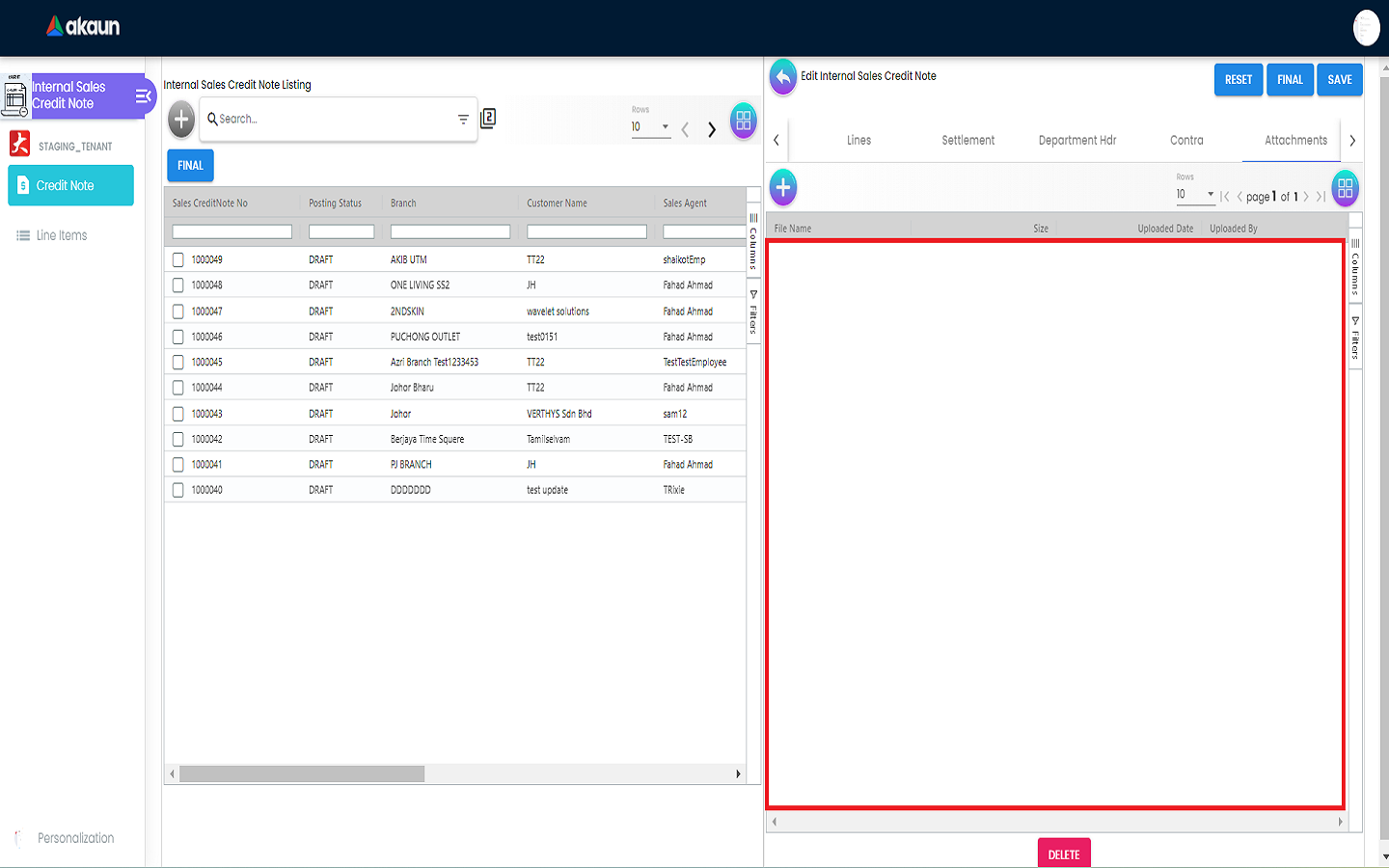Go to next page of listing
Screen dimensions: 1389x868
(x=712, y=129)
